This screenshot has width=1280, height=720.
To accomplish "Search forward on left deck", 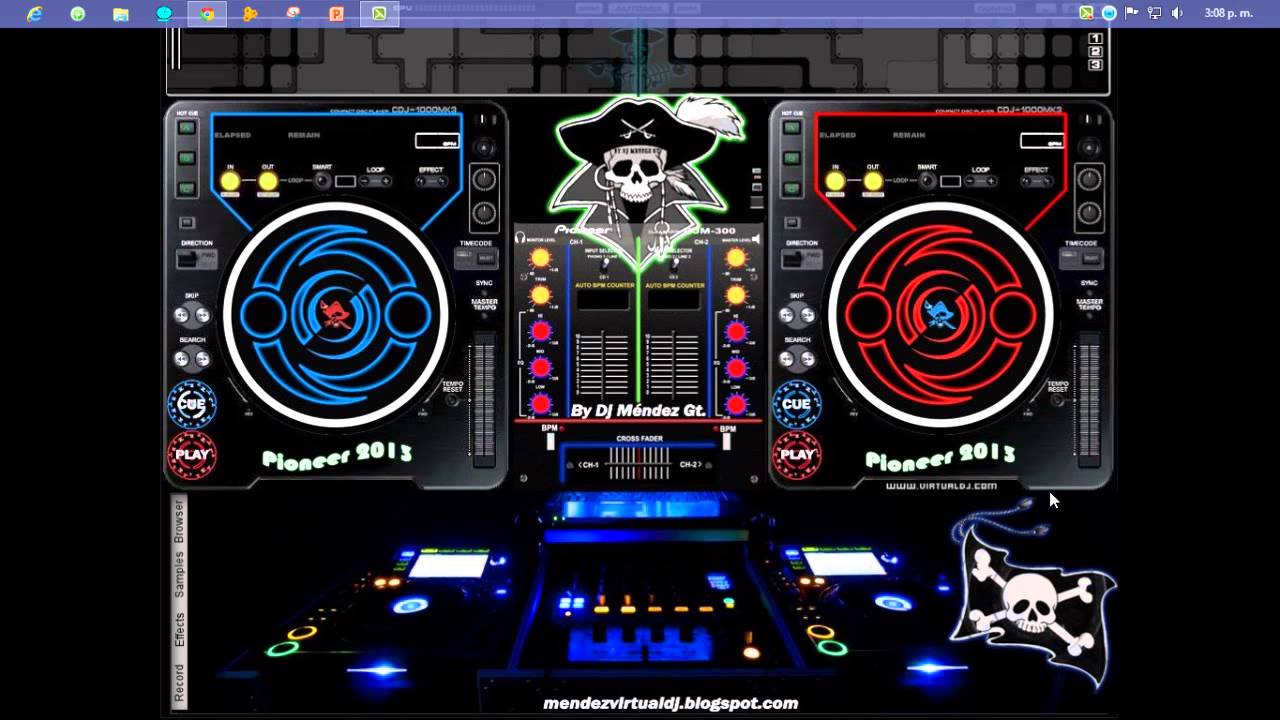I will click(x=202, y=359).
